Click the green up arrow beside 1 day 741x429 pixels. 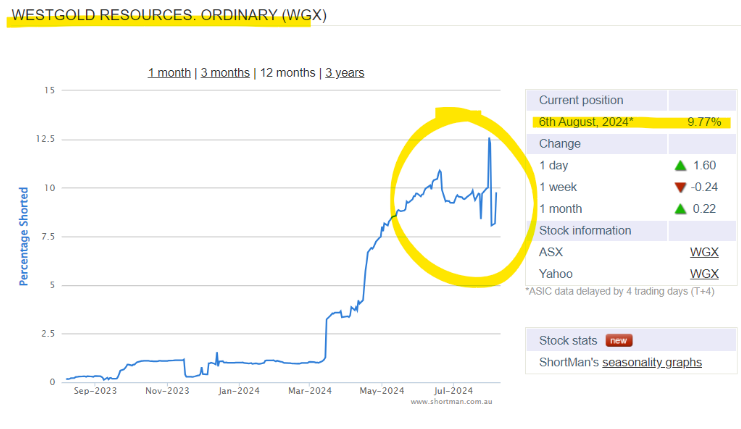680,165
